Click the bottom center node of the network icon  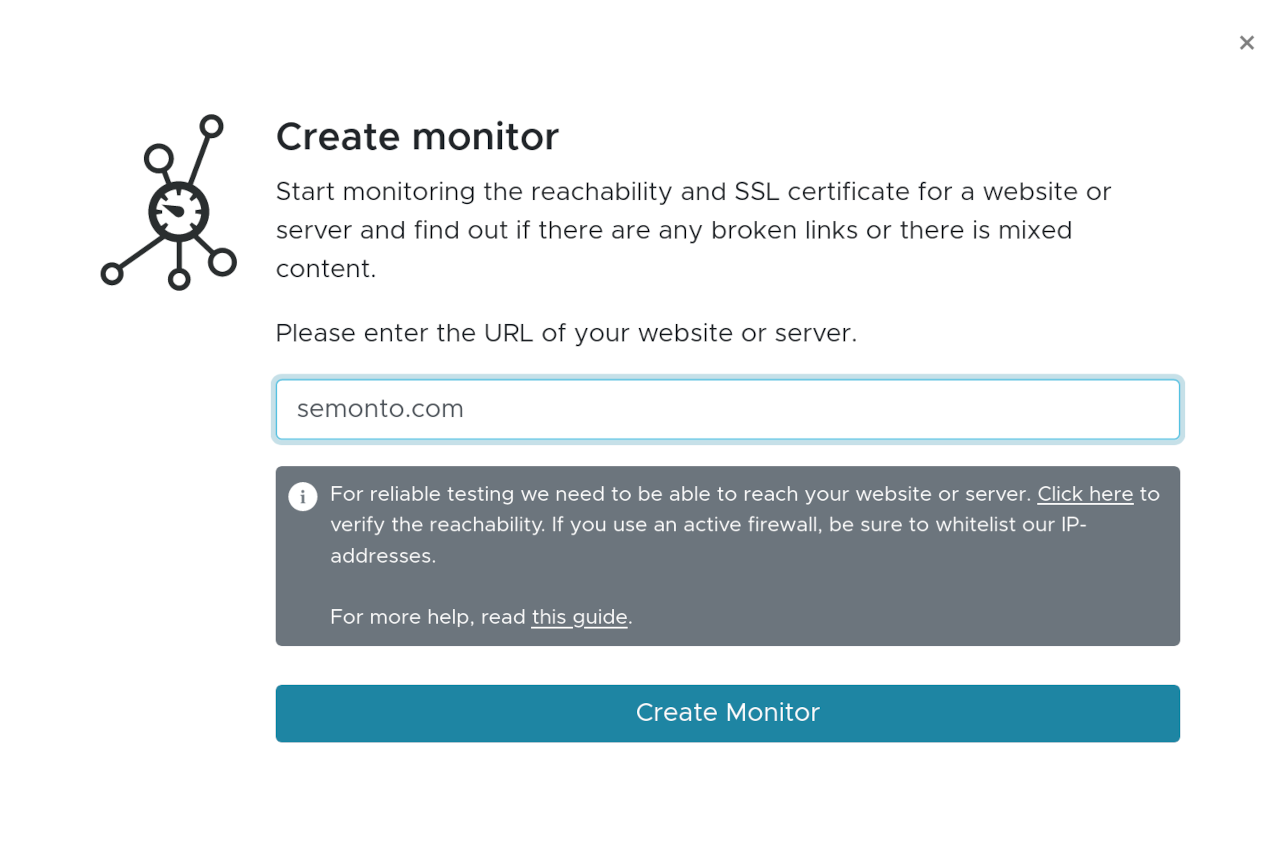click(x=179, y=280)
